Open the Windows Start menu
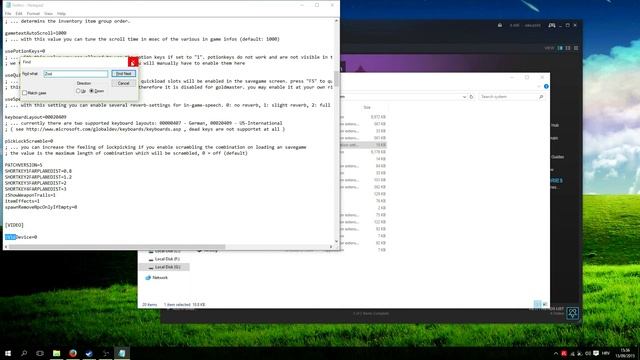Viewport: 640px width, 360px height. 8,353
